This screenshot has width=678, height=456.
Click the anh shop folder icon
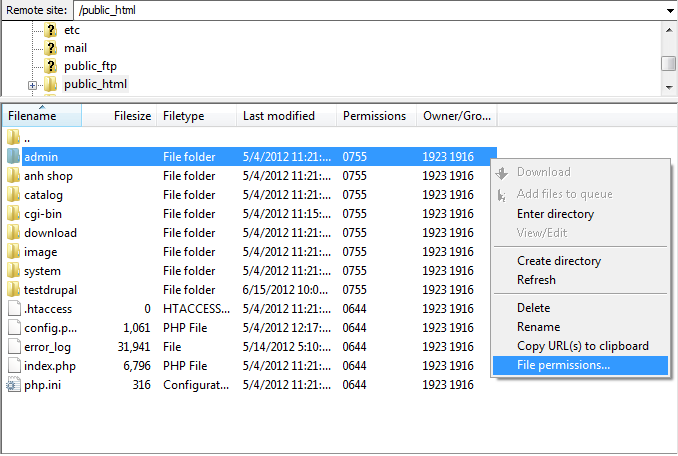point(13,175)
